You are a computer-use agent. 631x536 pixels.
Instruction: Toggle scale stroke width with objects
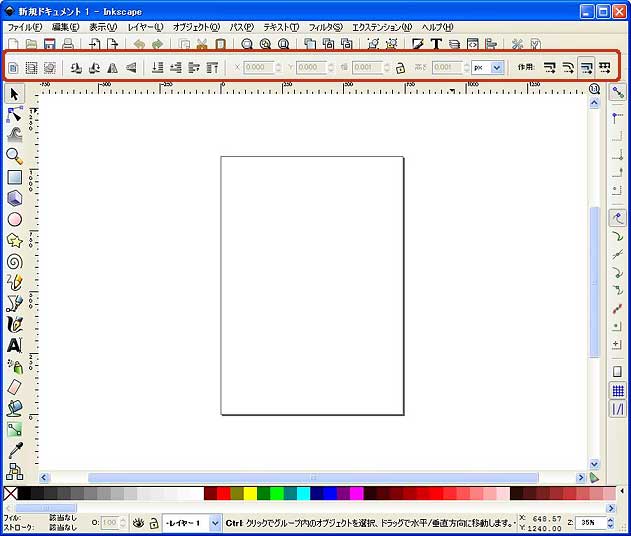[x=549, y=67]
